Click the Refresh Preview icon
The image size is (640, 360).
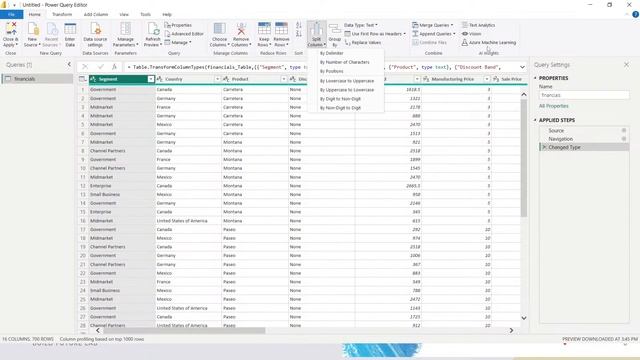[x=153, y=29]
